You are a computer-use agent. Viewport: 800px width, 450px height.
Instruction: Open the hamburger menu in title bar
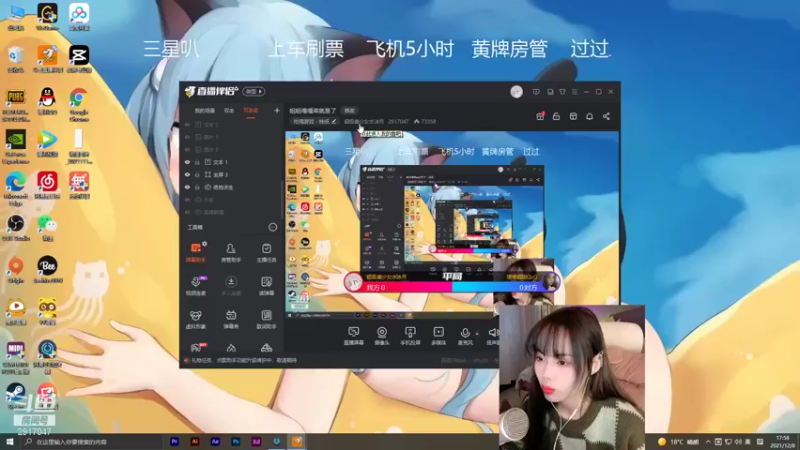[574, 92]
